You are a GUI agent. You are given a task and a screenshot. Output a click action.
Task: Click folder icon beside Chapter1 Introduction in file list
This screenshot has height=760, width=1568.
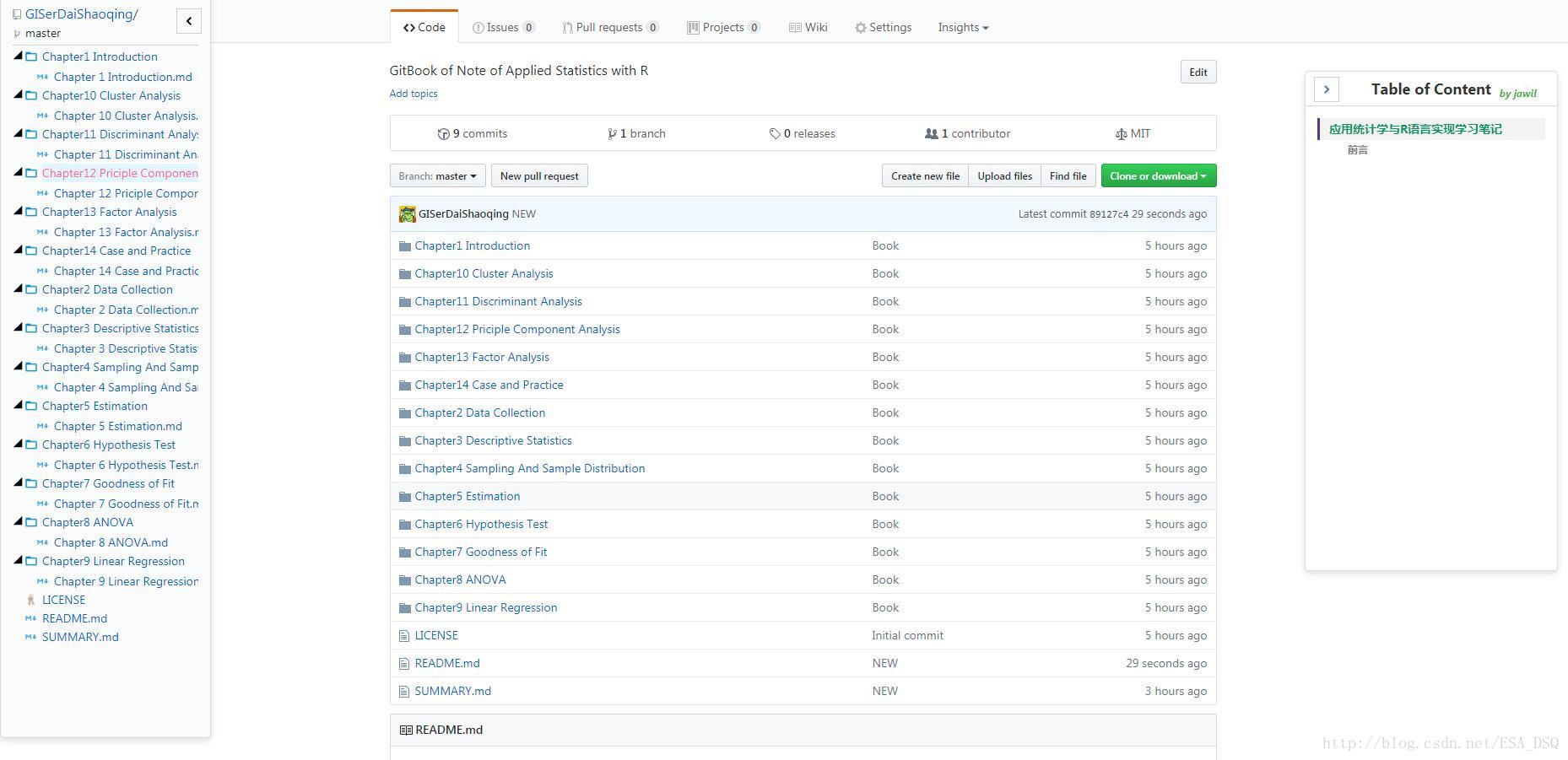tap(404, 246)
